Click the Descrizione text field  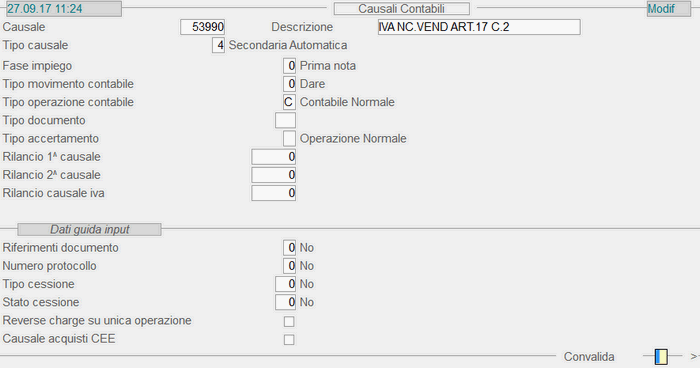(479, 27)
